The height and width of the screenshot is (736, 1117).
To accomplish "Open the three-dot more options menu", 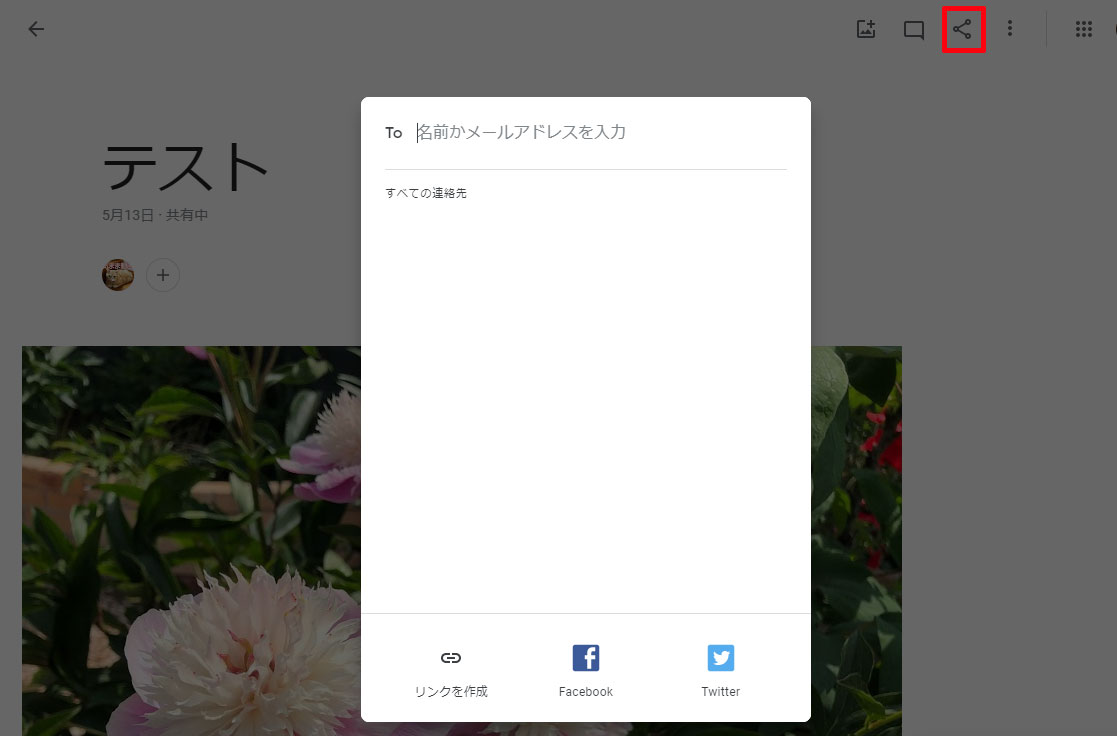I will coord(1009,28).
